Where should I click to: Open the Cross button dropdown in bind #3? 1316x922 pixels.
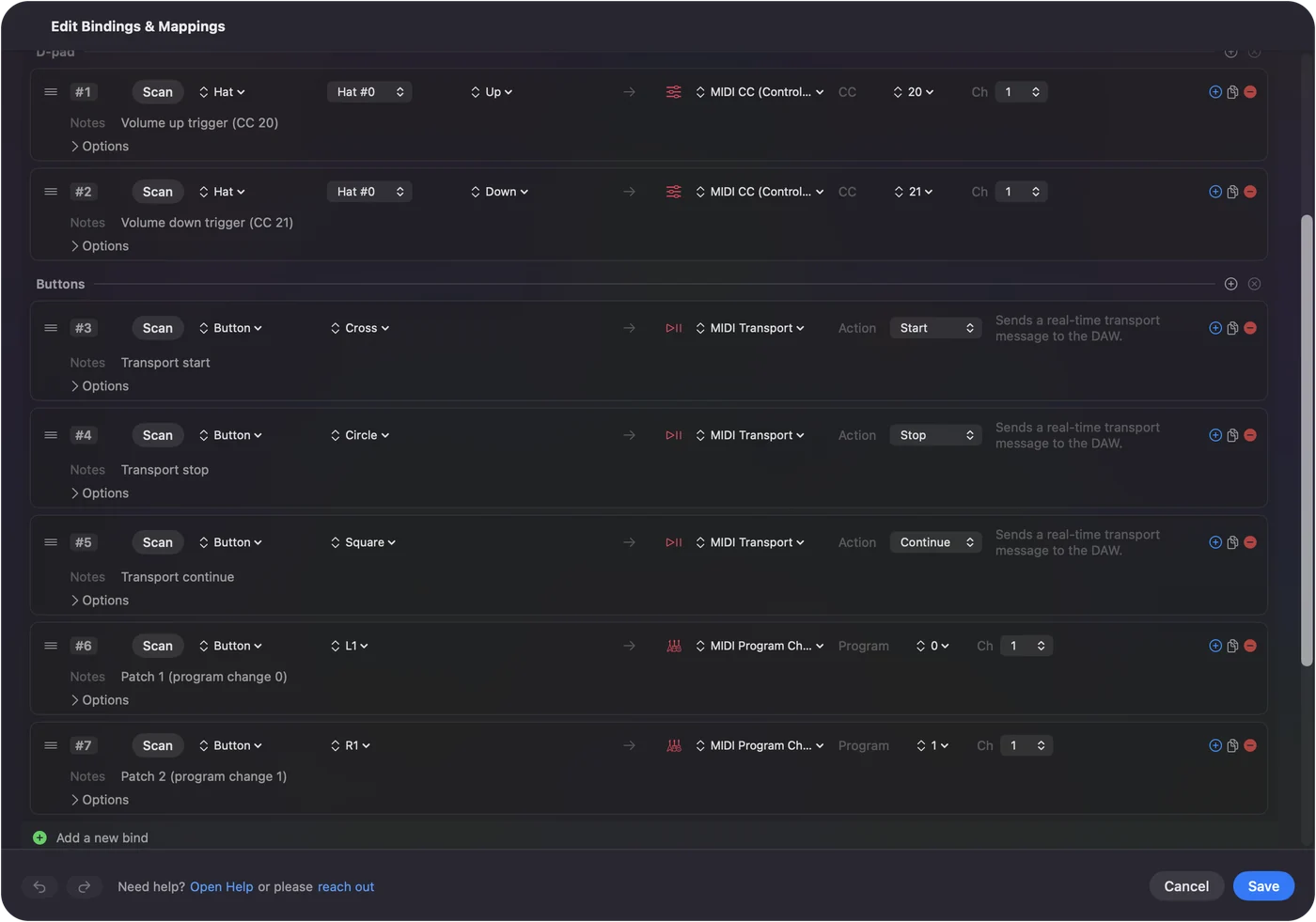tap(360, 328)
